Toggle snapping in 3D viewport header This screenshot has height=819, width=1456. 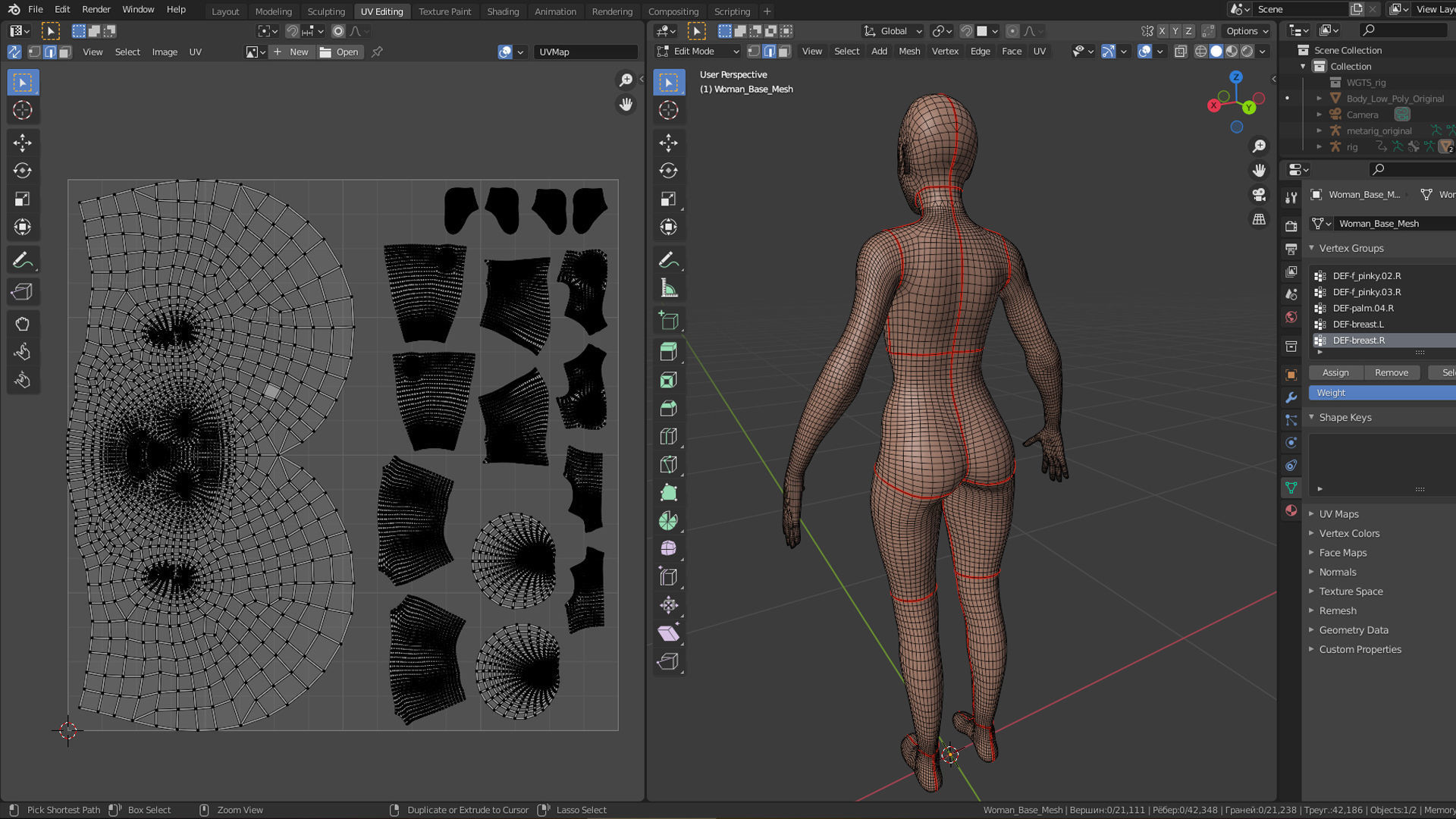pyautogui.click(x=966, y=31)
